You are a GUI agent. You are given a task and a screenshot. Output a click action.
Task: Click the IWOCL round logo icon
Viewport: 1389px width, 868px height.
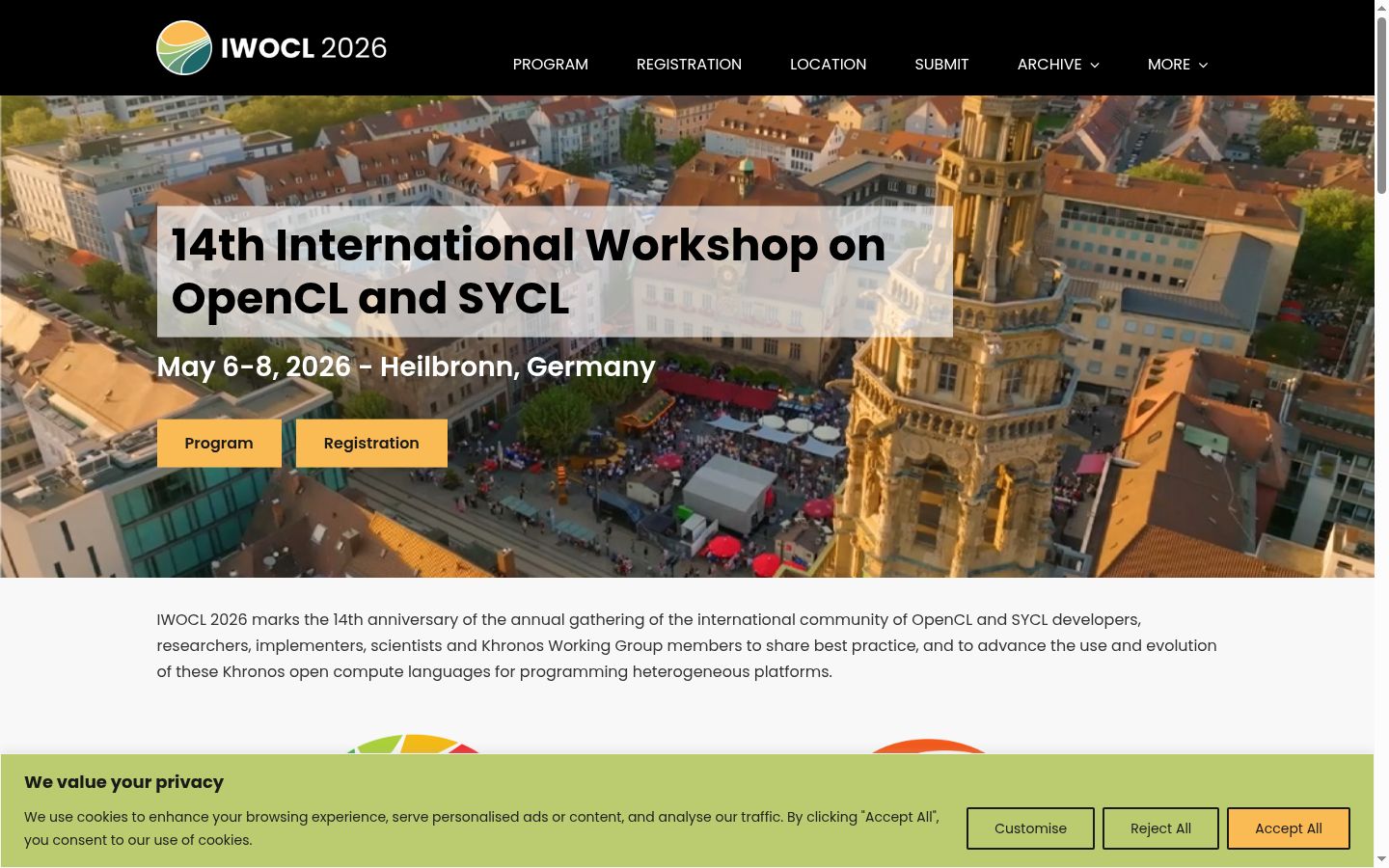(x=184, y=48)
